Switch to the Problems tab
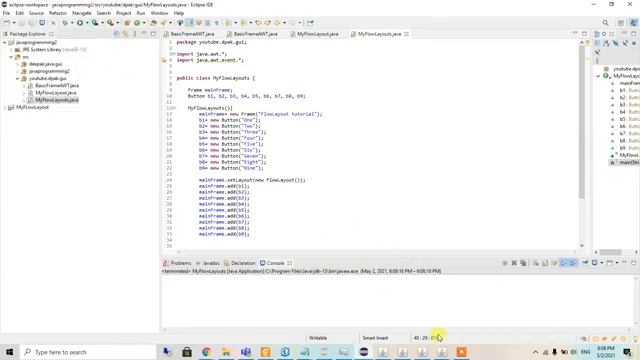The image size is (640, 360). [x=177, y=263]
